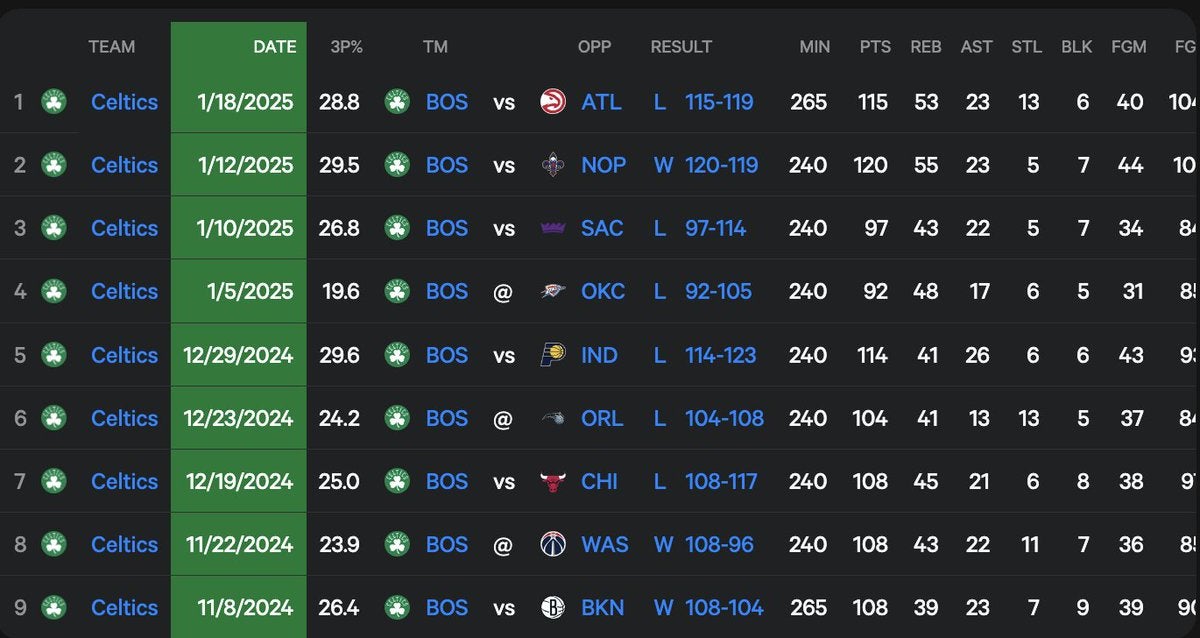Click the Brooklyn Nets logo
1200x638 pixels.
552,607
